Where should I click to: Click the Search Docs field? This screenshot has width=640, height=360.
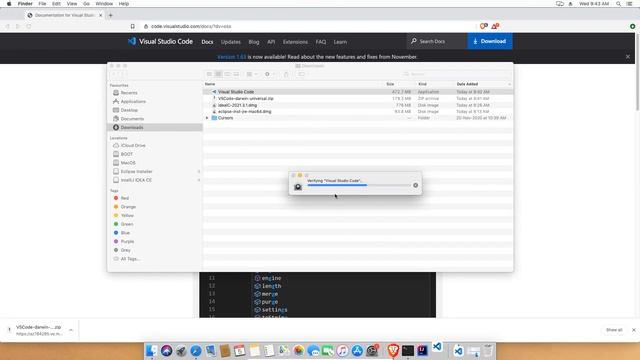coord(437,41)
